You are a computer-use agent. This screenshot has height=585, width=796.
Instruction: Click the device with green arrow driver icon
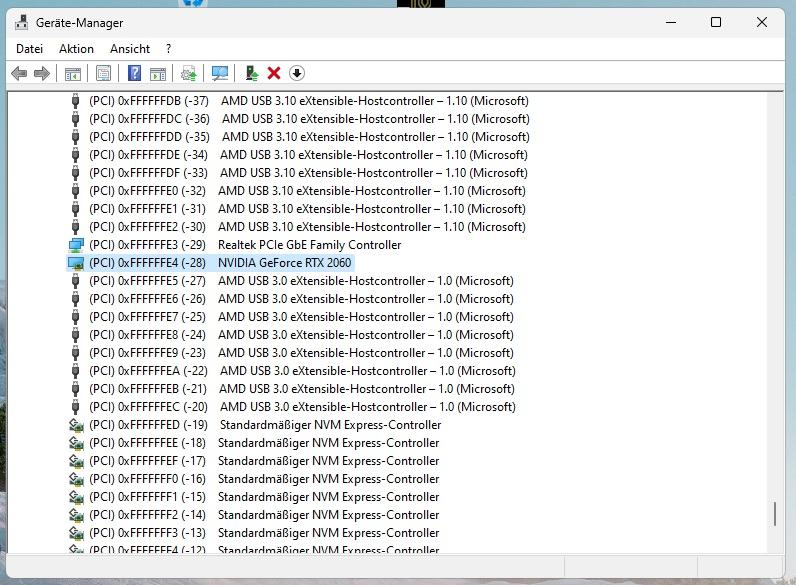point(251,74)
